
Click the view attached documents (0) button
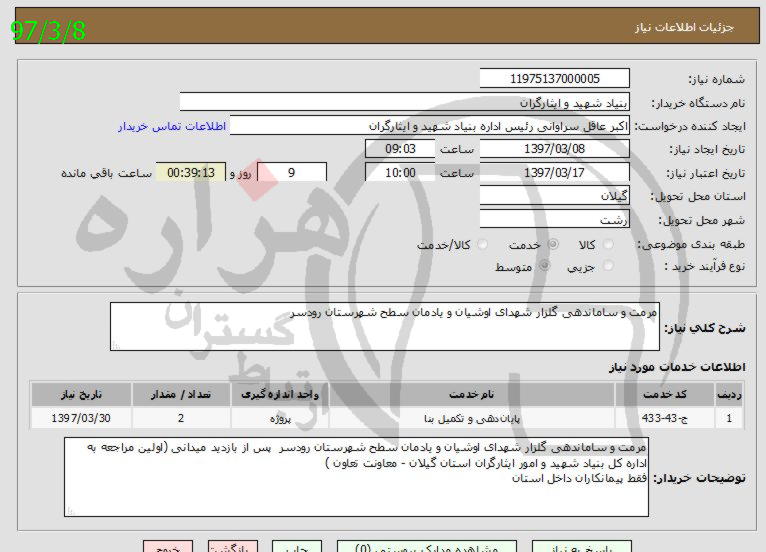click(x=427, y=547)
